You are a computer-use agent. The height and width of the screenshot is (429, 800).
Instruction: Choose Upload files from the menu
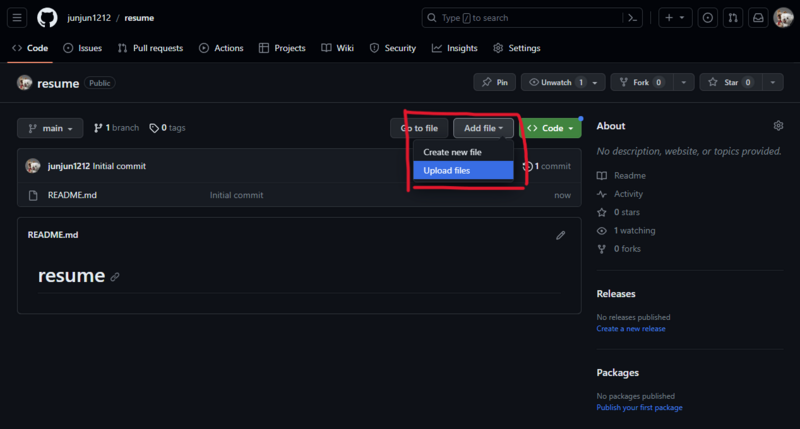click(x=463, y=170)
